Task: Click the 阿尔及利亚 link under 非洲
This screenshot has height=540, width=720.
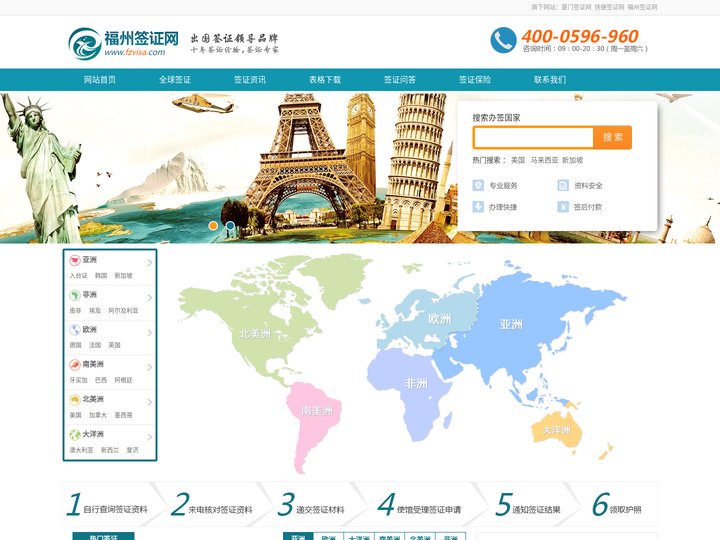Action: tap(123, 310)
